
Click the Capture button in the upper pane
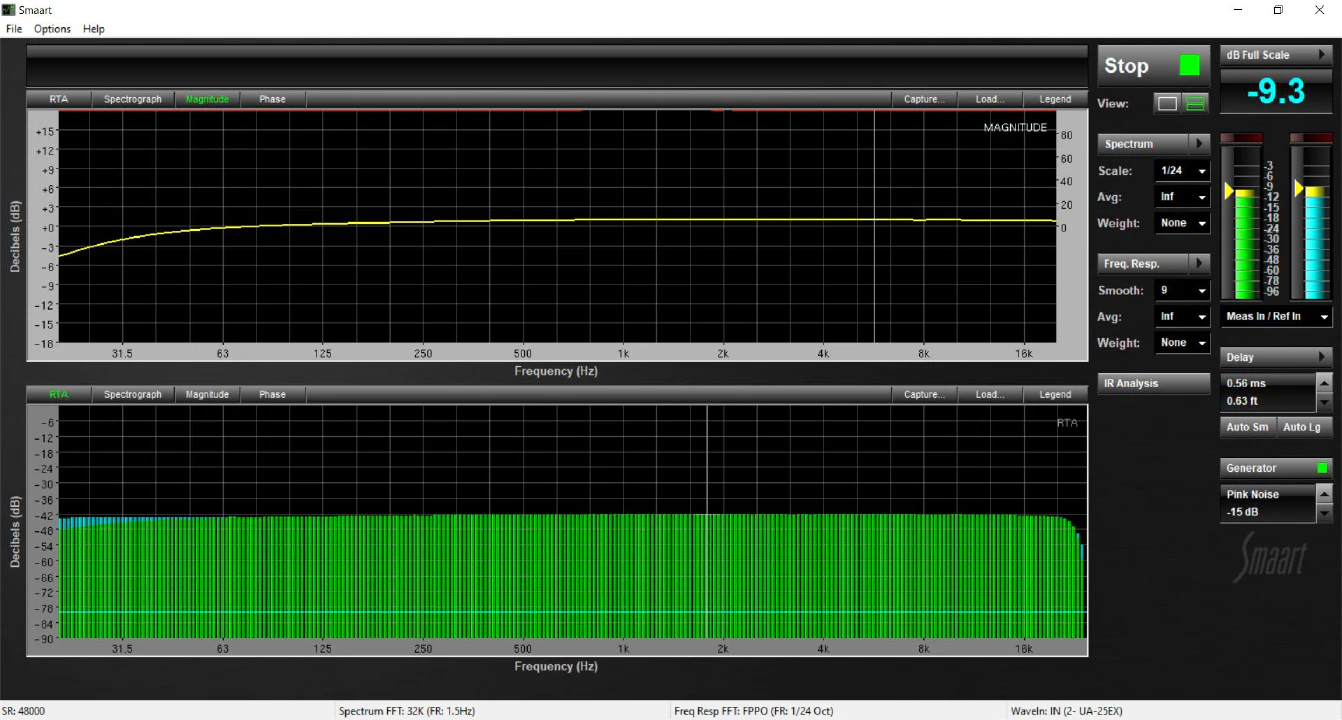click(x=922, y=99)
